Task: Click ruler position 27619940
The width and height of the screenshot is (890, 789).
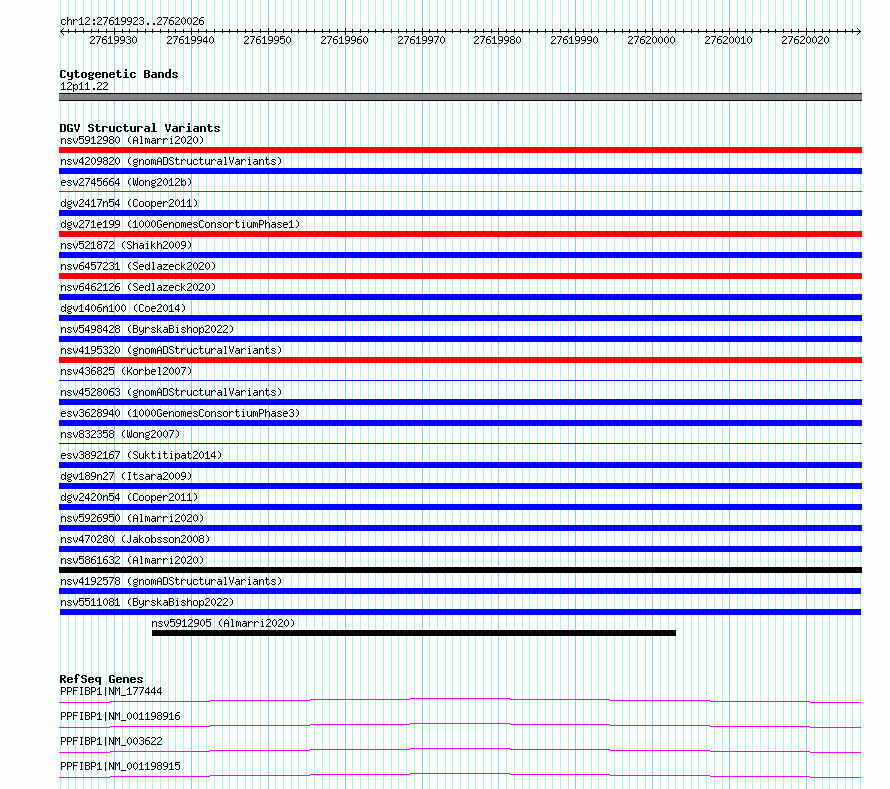Action: pyautogui.click(x=191, y=40)
